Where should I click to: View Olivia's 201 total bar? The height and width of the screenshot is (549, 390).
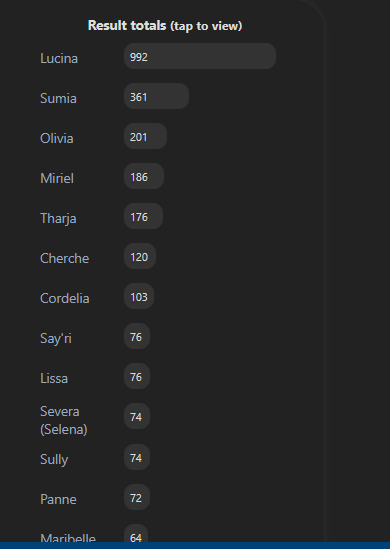coord(145,136)
